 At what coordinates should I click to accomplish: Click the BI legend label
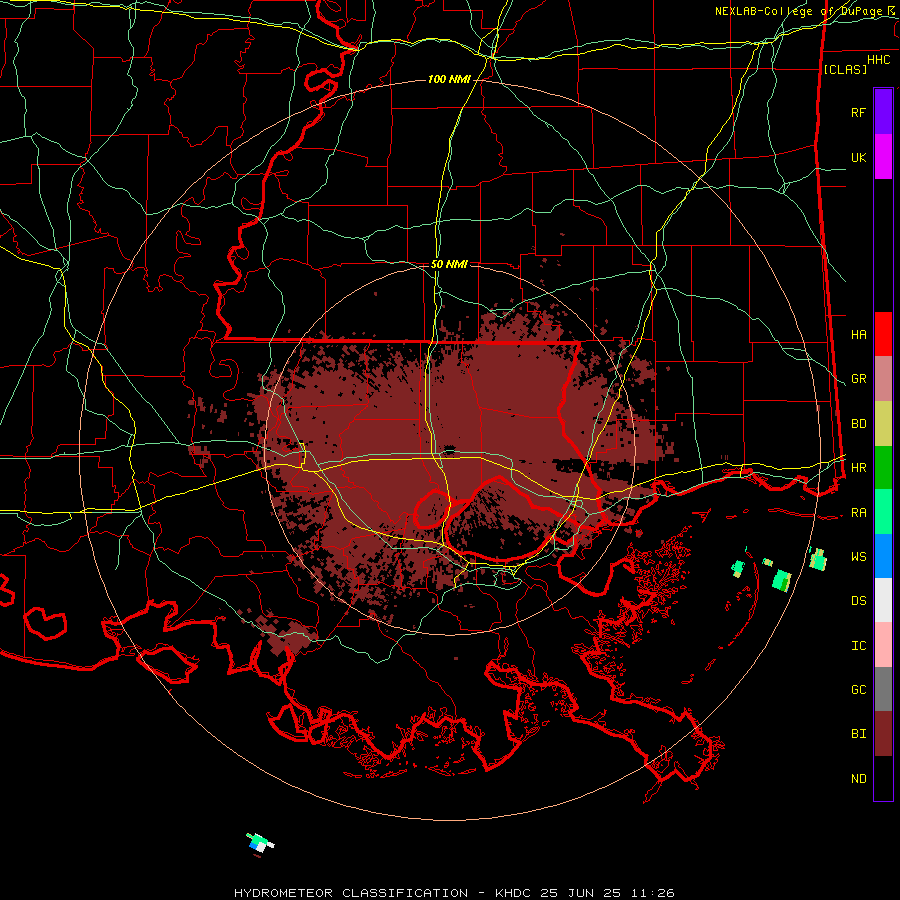coord(858,734)
